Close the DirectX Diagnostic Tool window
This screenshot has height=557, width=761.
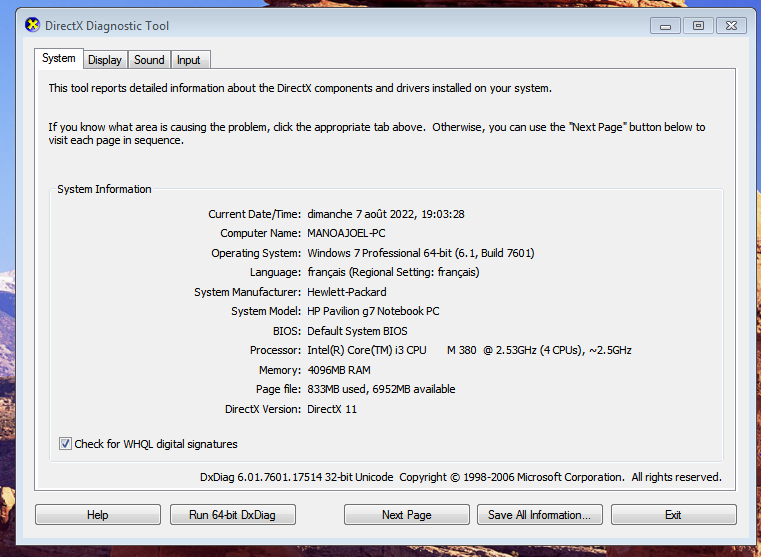(x=729, y=26)
